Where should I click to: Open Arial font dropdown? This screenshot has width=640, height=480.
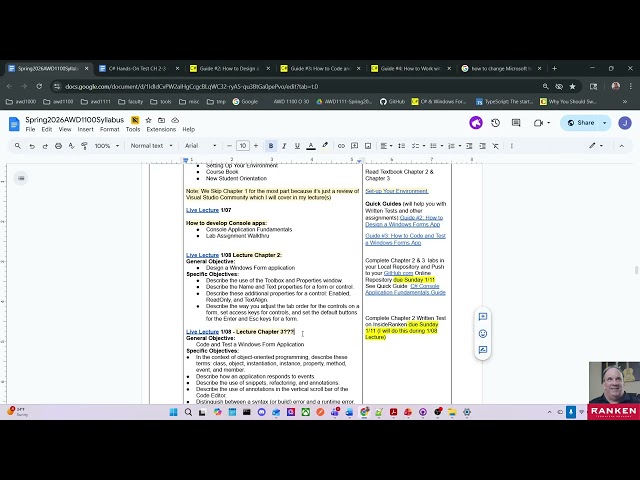[x=200, y=146]
